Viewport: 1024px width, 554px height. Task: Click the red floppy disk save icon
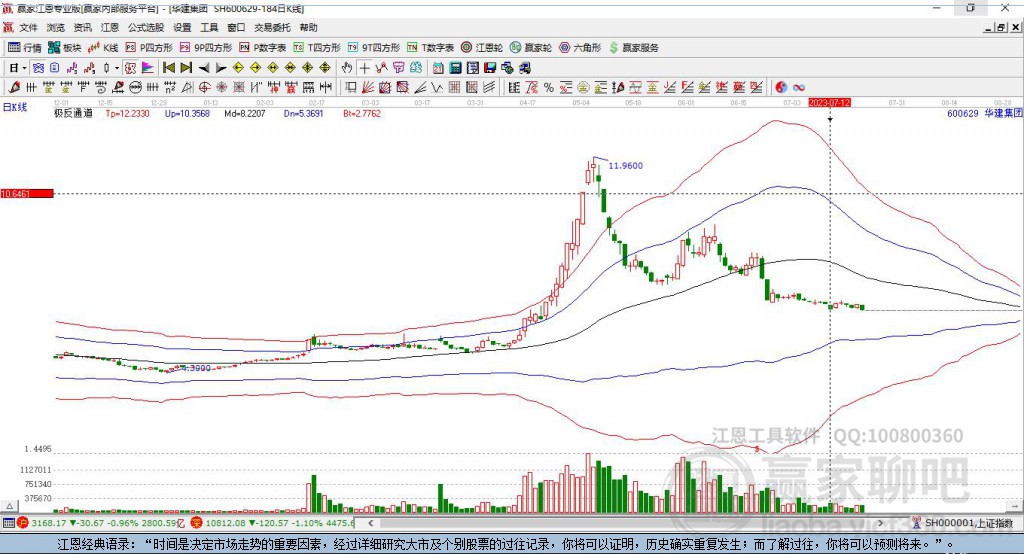click(x=490, y=68)
